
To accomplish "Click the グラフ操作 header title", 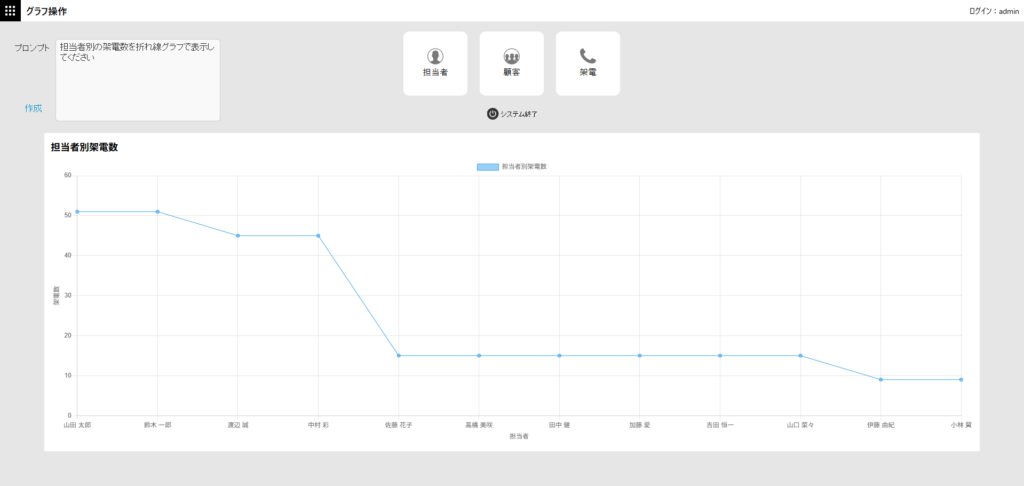I will pos(47,11).
